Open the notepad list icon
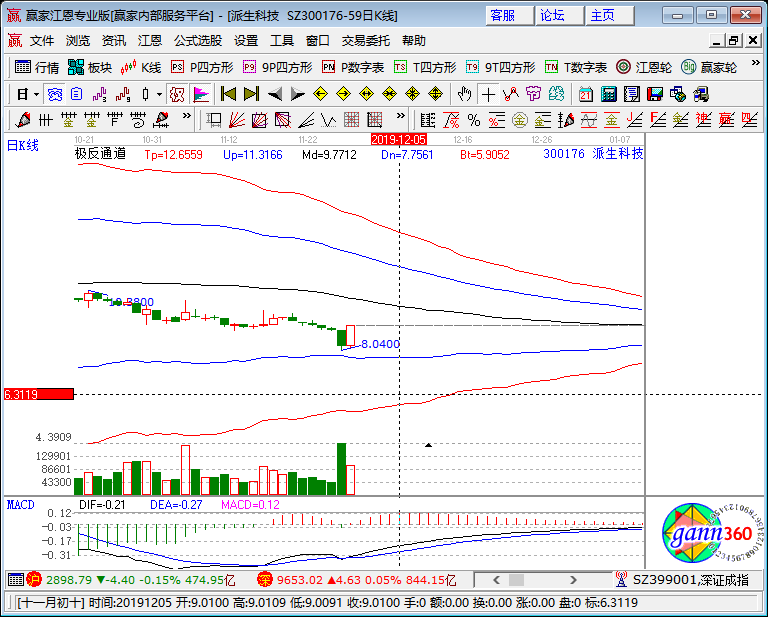Image resolution: width=768 pixels, height=617 pixels. click(x=632, y=94)
